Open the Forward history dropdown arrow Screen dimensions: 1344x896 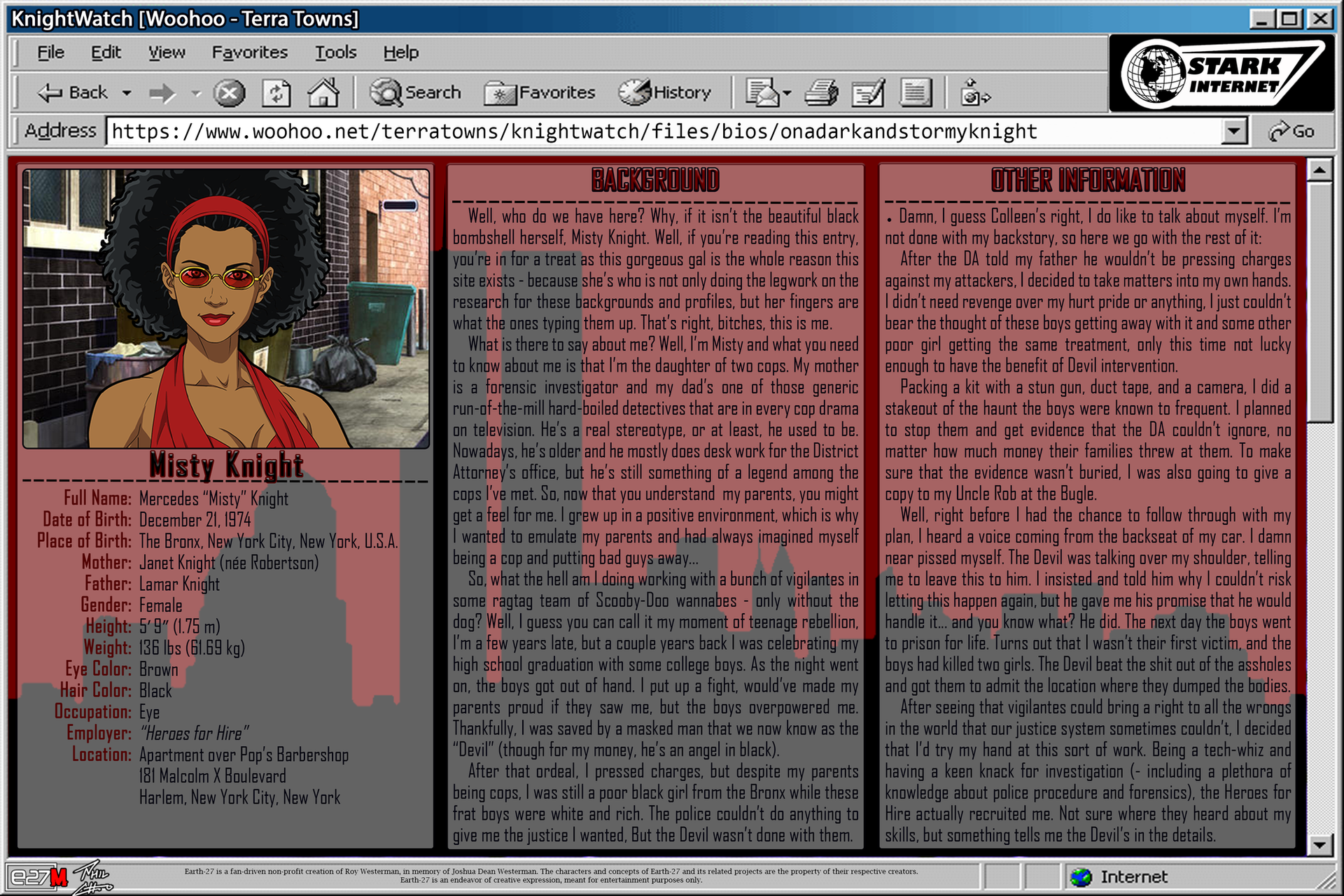tap(196, 93)
